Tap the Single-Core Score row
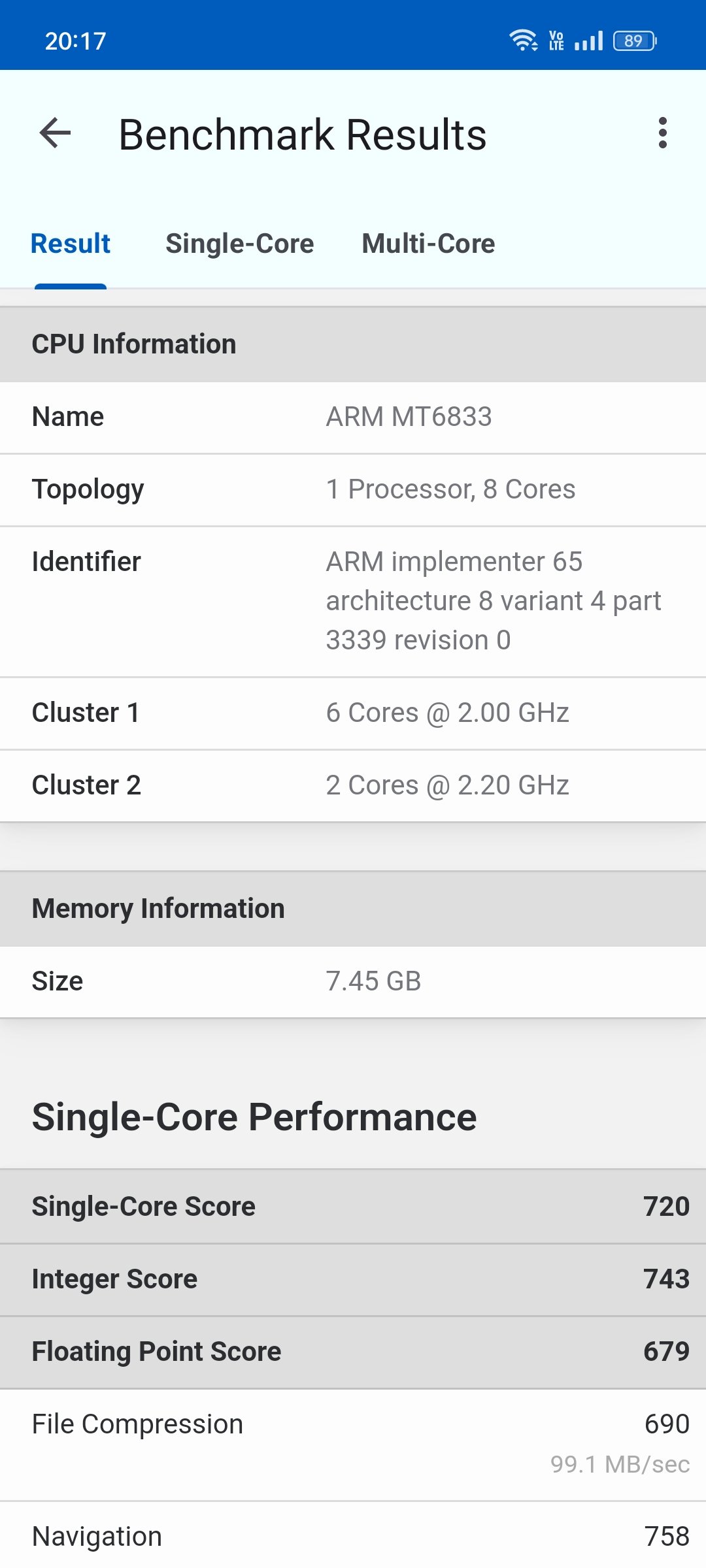 pyautogui.click(x=353, y=1207)
